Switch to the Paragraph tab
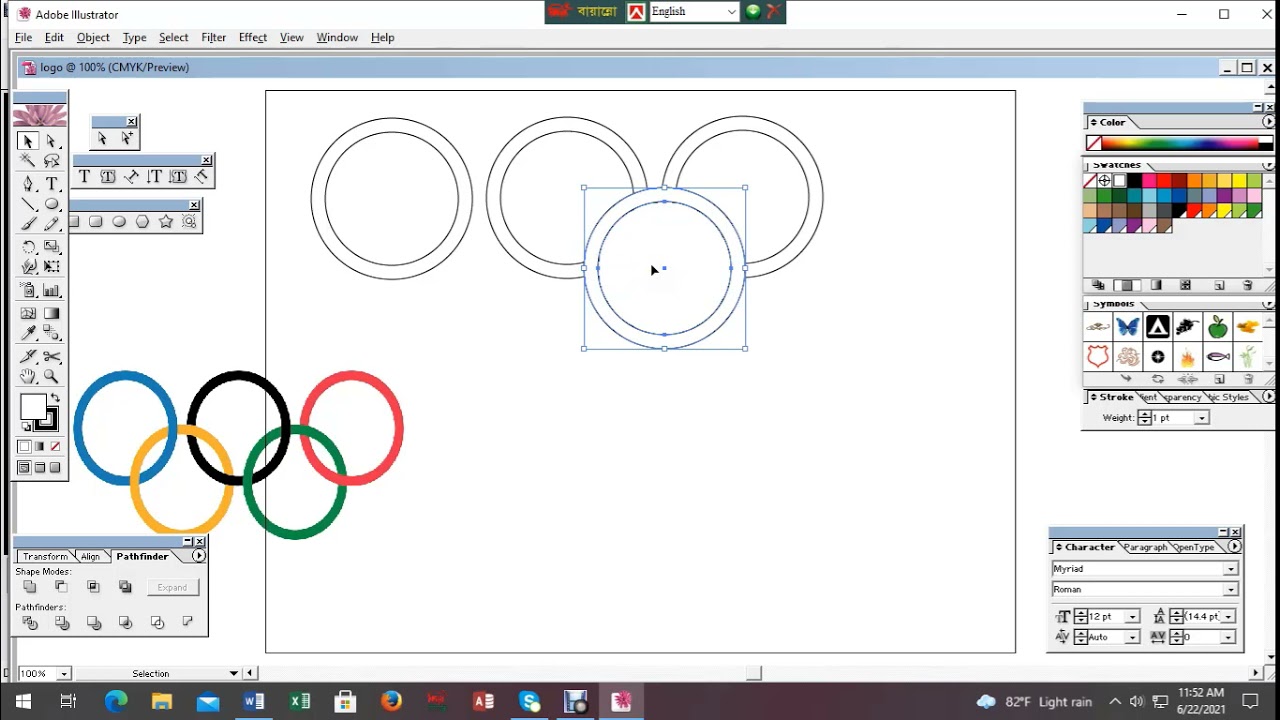Screen dimensions: 1280x720 pos(1146,547)
